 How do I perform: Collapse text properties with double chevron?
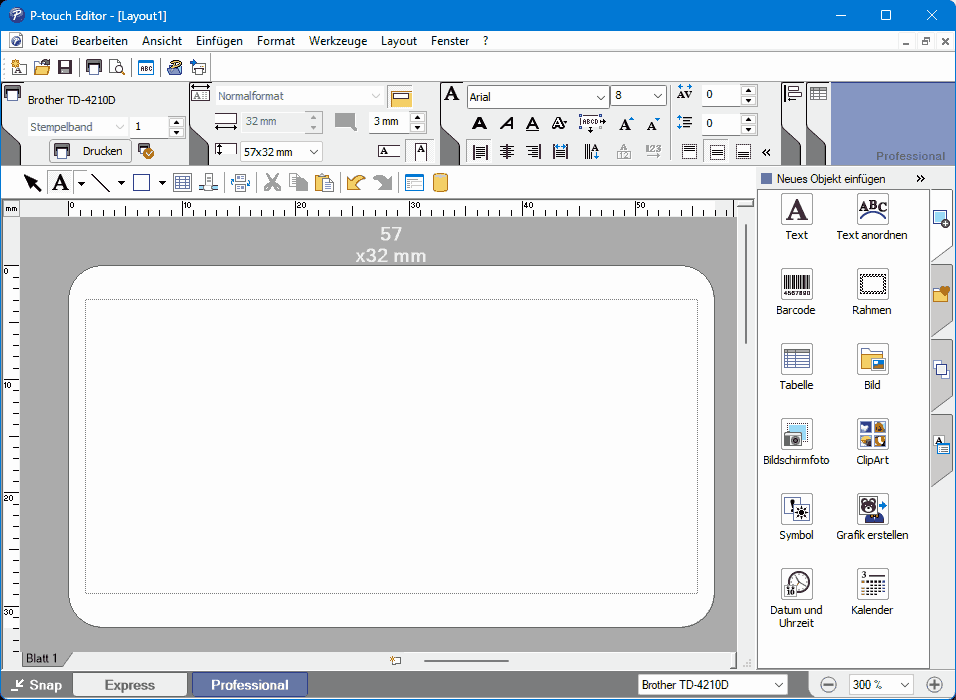(766, 152)
